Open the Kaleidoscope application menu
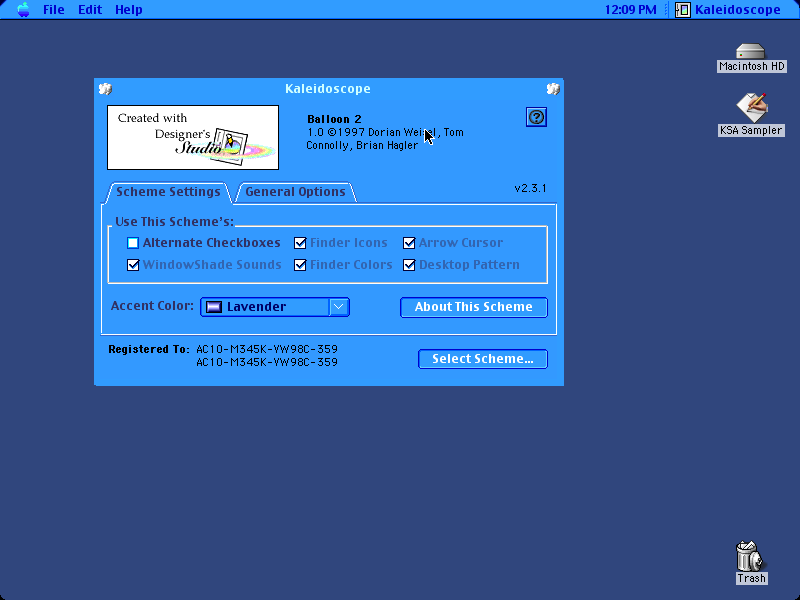 click(x=728, y=10)
